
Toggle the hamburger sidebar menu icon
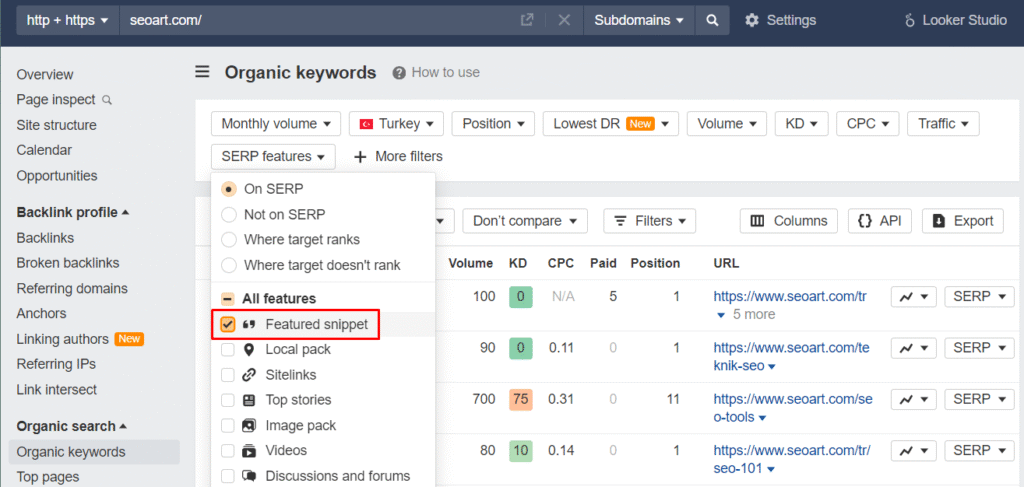click(x=202, y=72)
